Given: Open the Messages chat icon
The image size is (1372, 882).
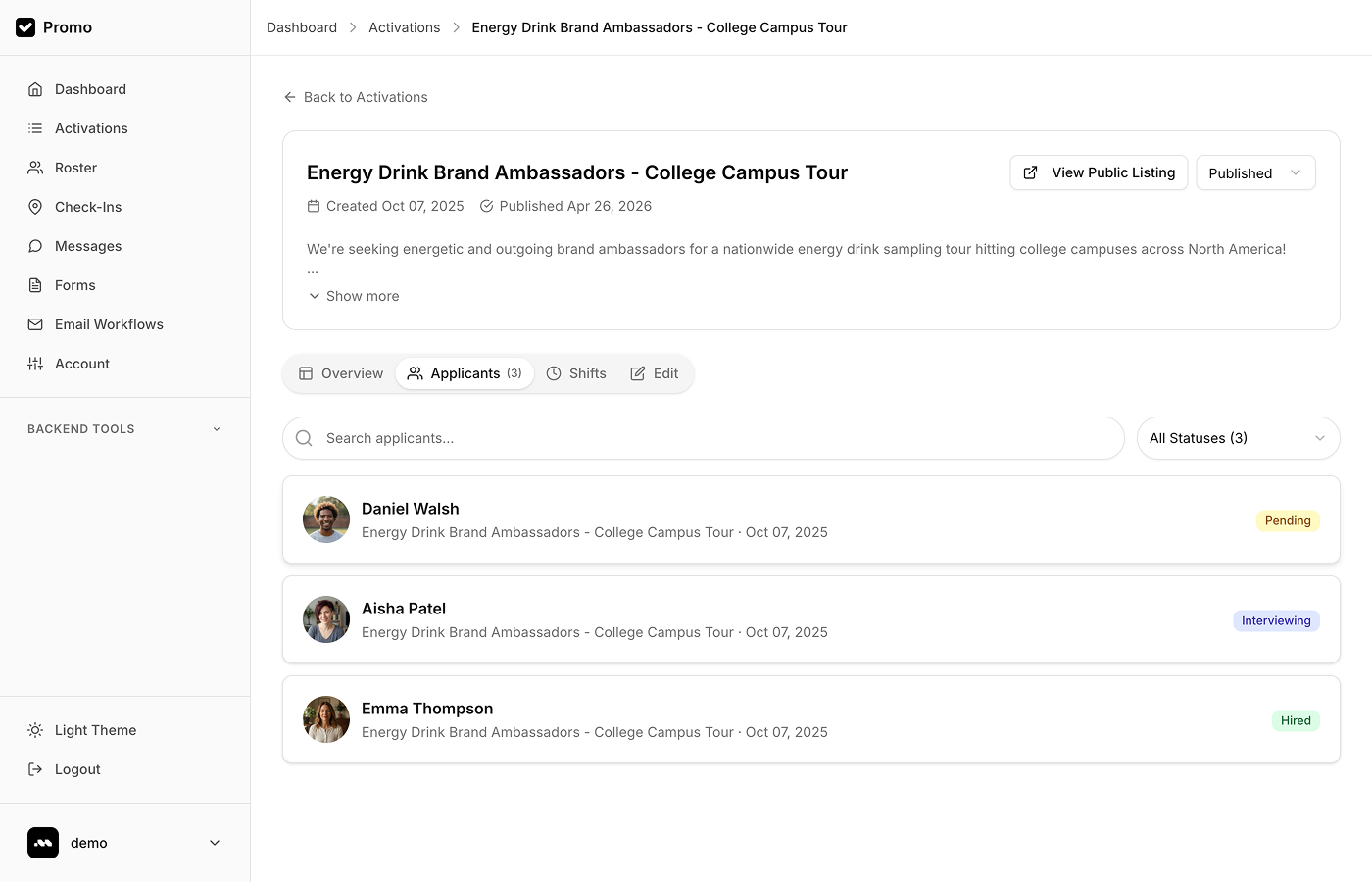Looking at the screenshot, I should point(35,246).
